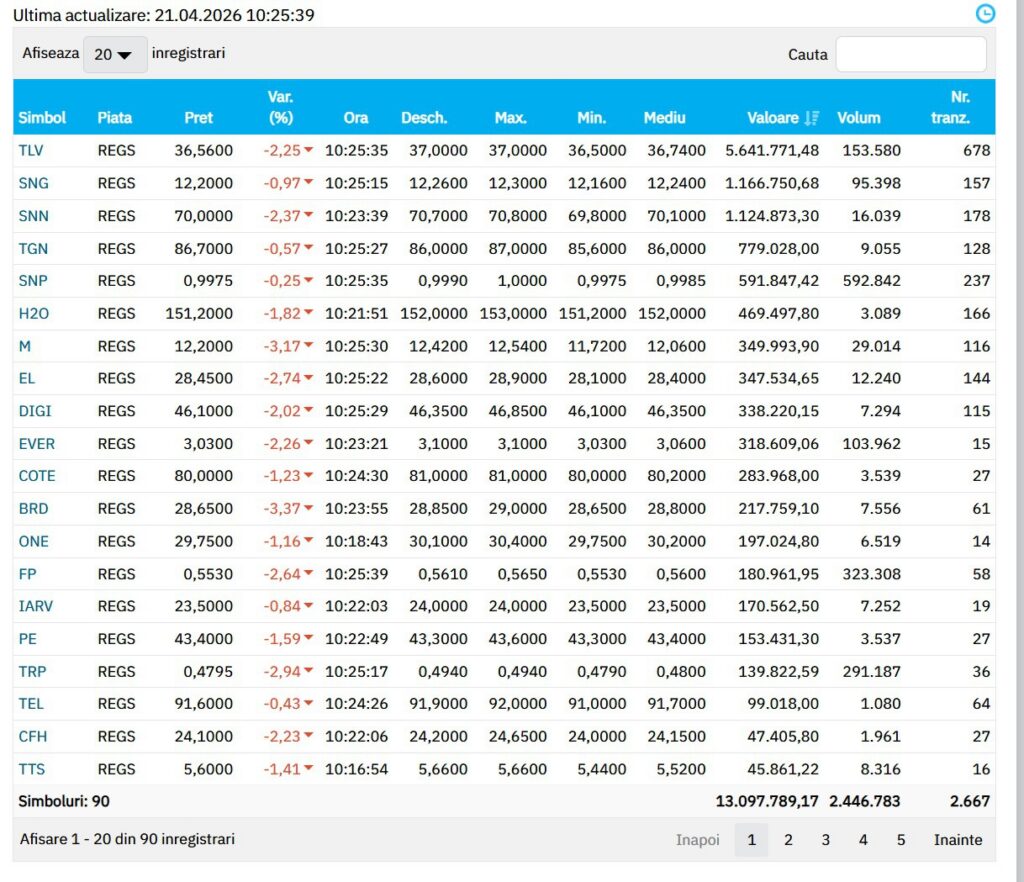The height and width of the screenshot is (882, 1024).
Task: Sort table by Simbol column header
Action: click(x=42, y=118)
